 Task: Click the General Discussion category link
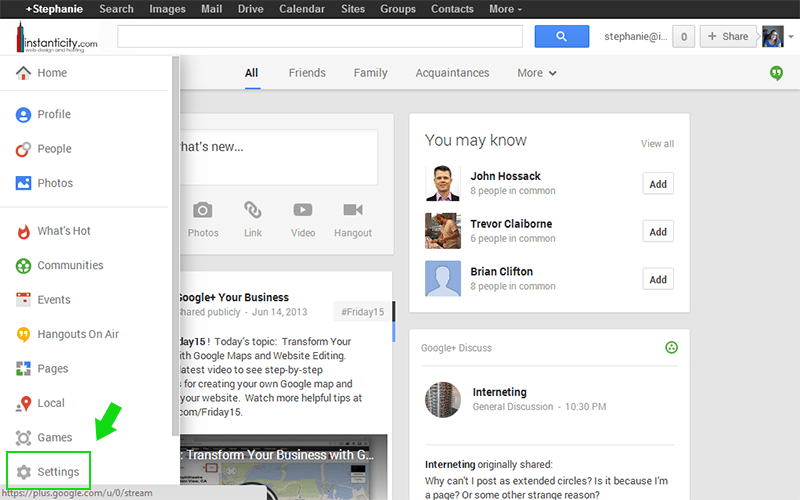pyautogui.click(x=513, y=407)
